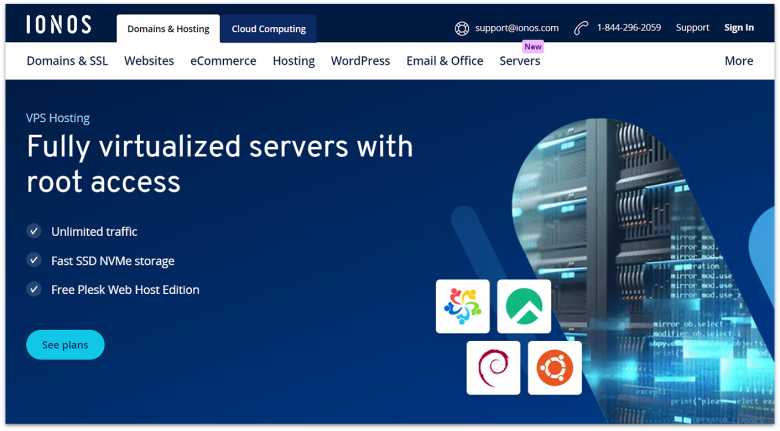Image resolution: width=780 pixels, height=431 pixels.
Task: Switch to Domains & Hosting tab
Action: pyautogui.click(x=168, y=29)
